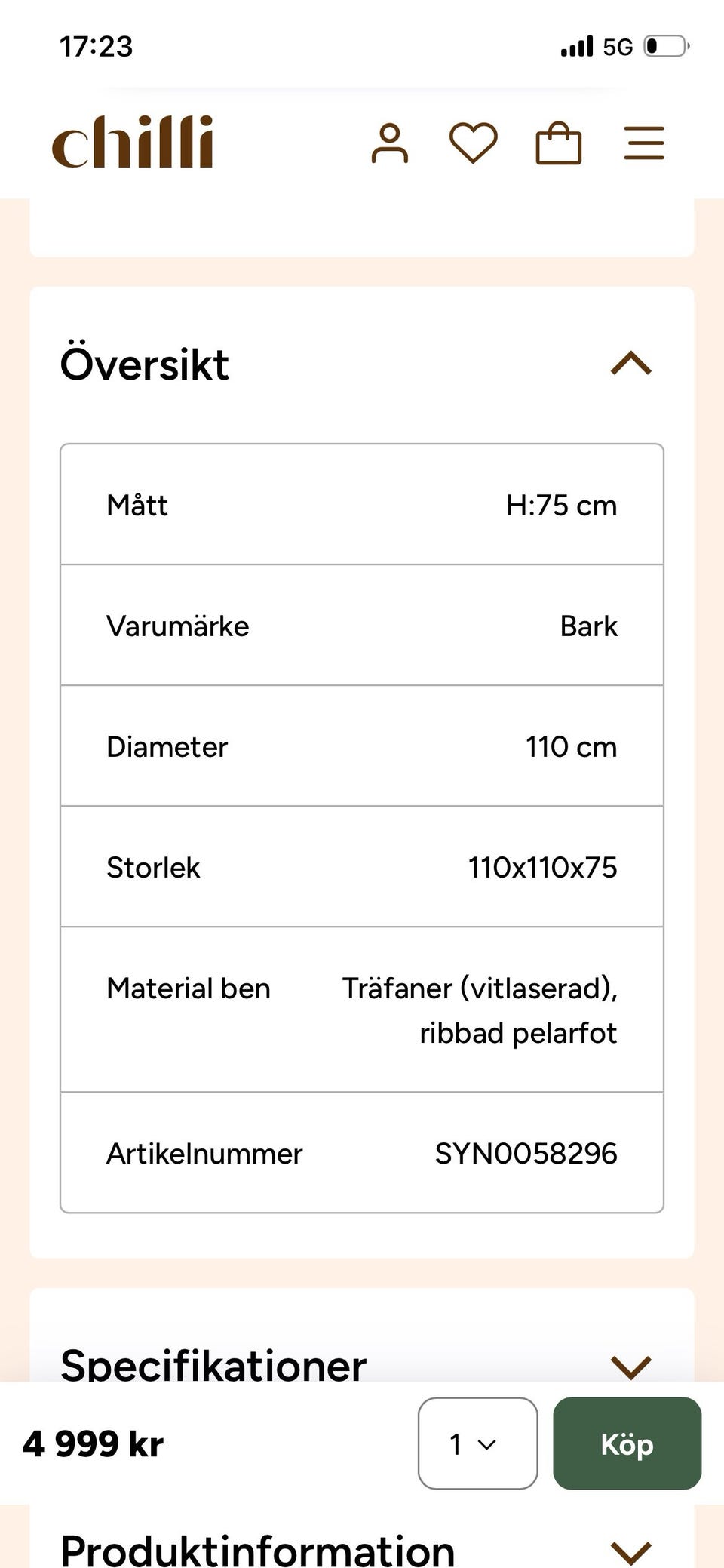
Task: Tap the battery indicator in status bar
Action: point(667,47)
